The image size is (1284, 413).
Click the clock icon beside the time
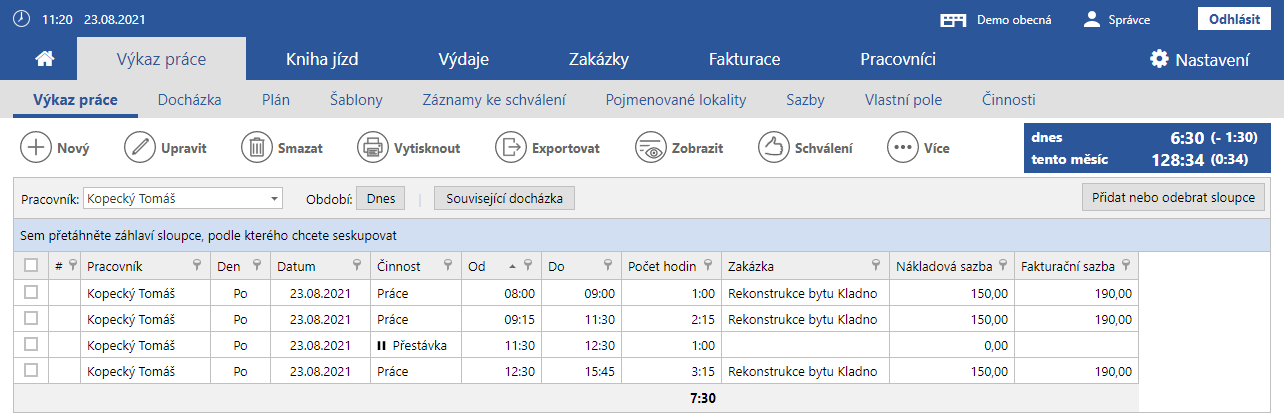point(21,19)
